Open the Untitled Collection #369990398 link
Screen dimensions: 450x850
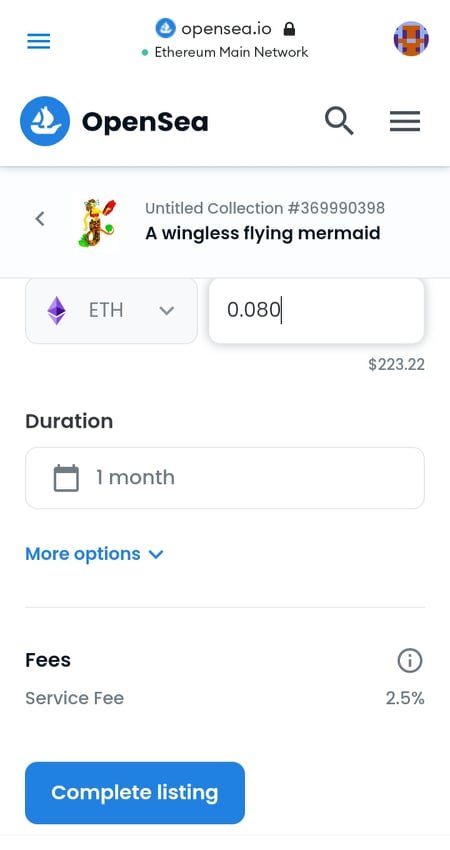click(x=265, y=208)
